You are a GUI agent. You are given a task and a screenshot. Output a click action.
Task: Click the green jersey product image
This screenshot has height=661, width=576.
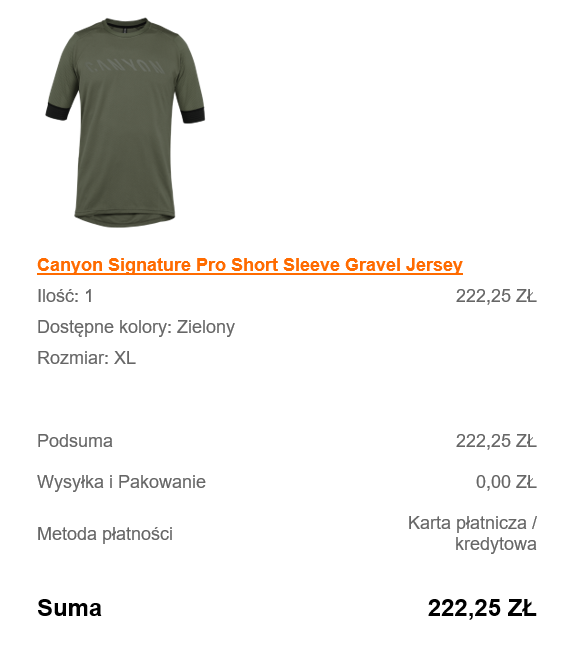tap(125, 122)
